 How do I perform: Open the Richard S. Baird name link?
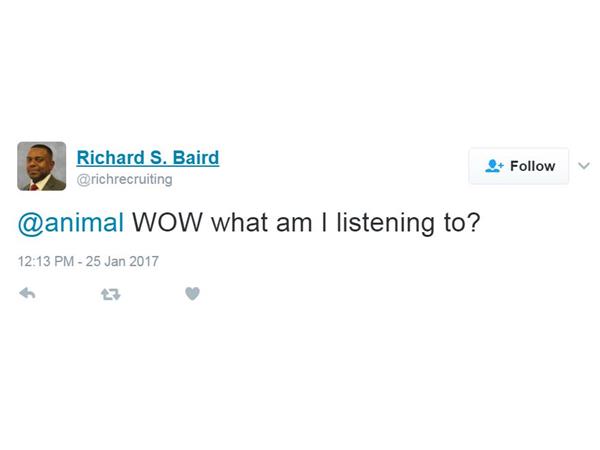click(147, 157)
